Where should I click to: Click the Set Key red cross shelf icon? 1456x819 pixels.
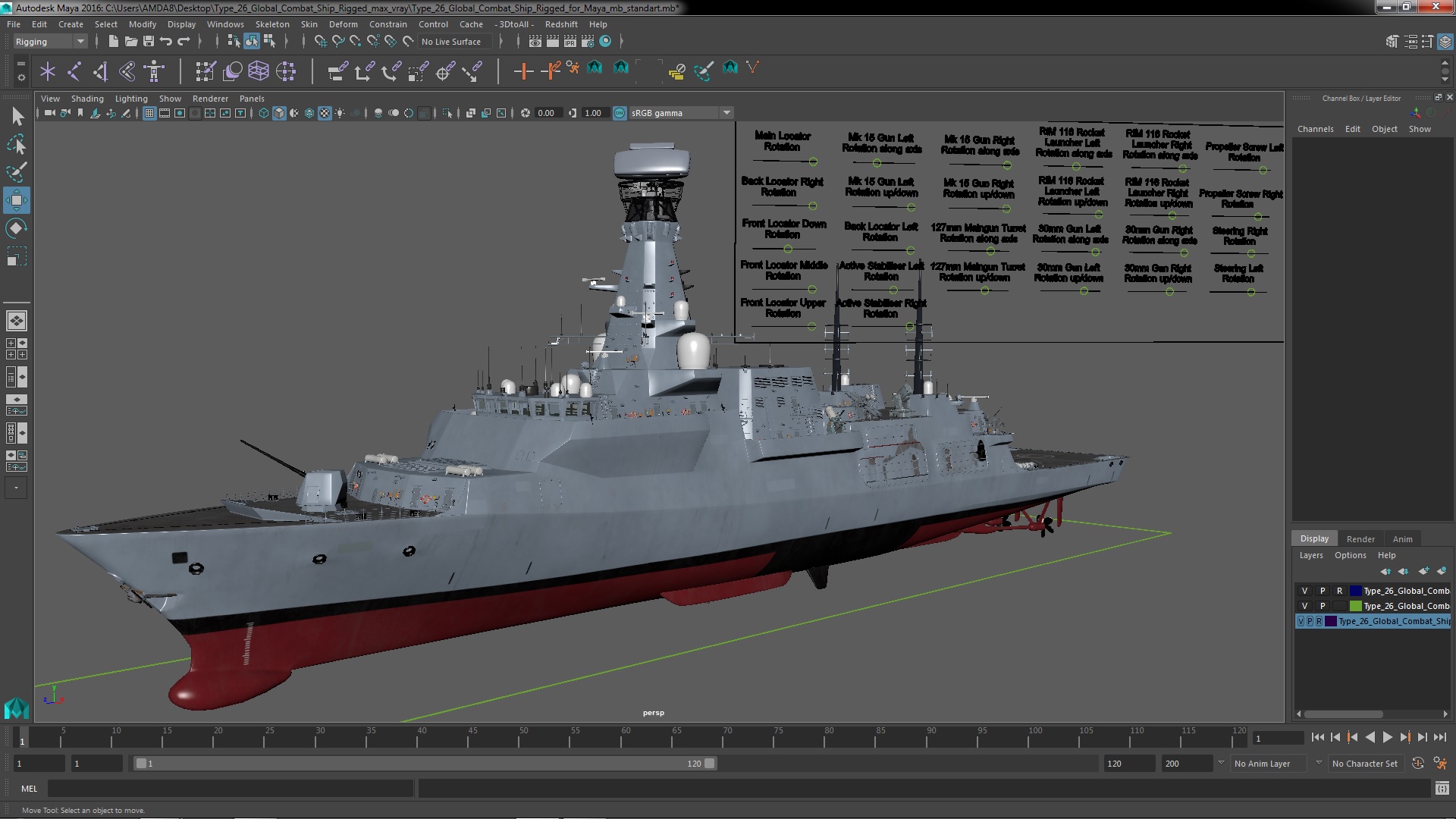click(x=522, y=72)
